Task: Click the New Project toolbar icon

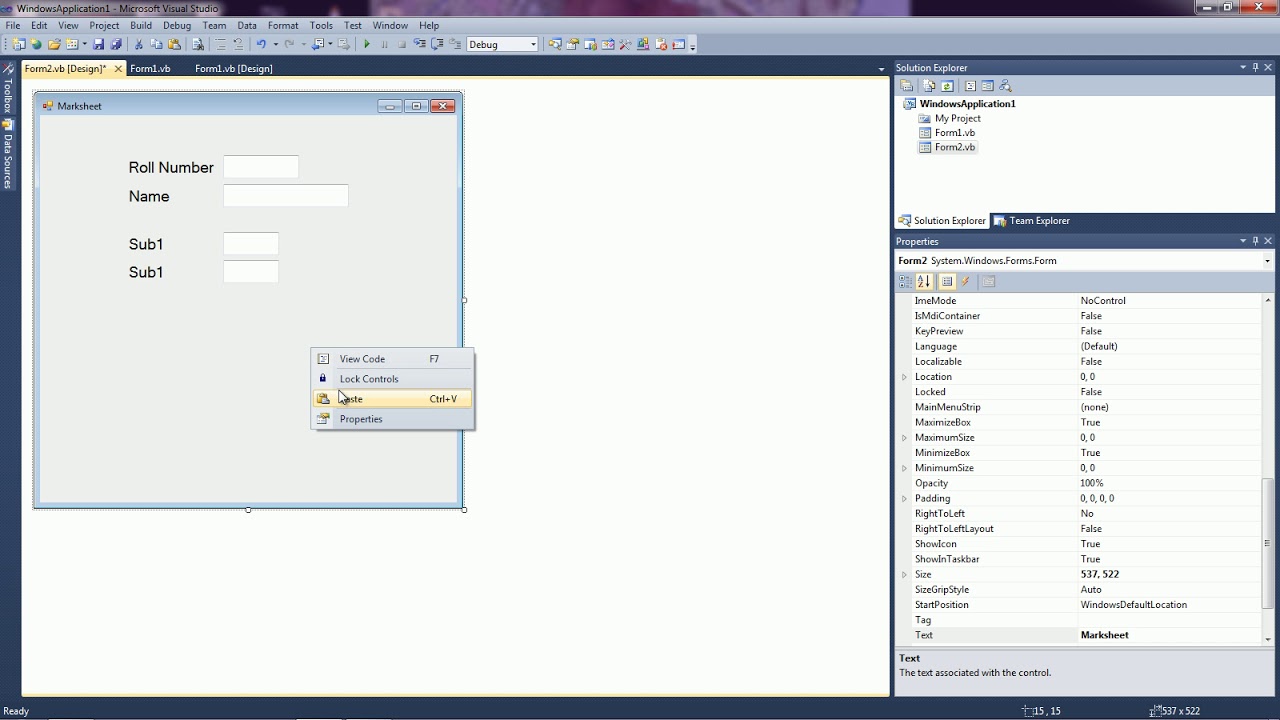Action: [19, 44]
